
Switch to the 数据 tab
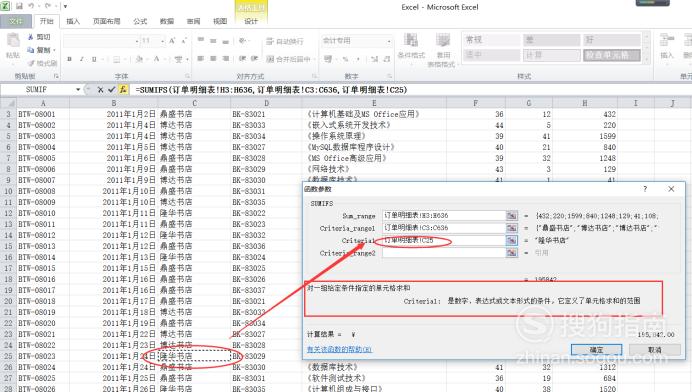click(166, 21)
